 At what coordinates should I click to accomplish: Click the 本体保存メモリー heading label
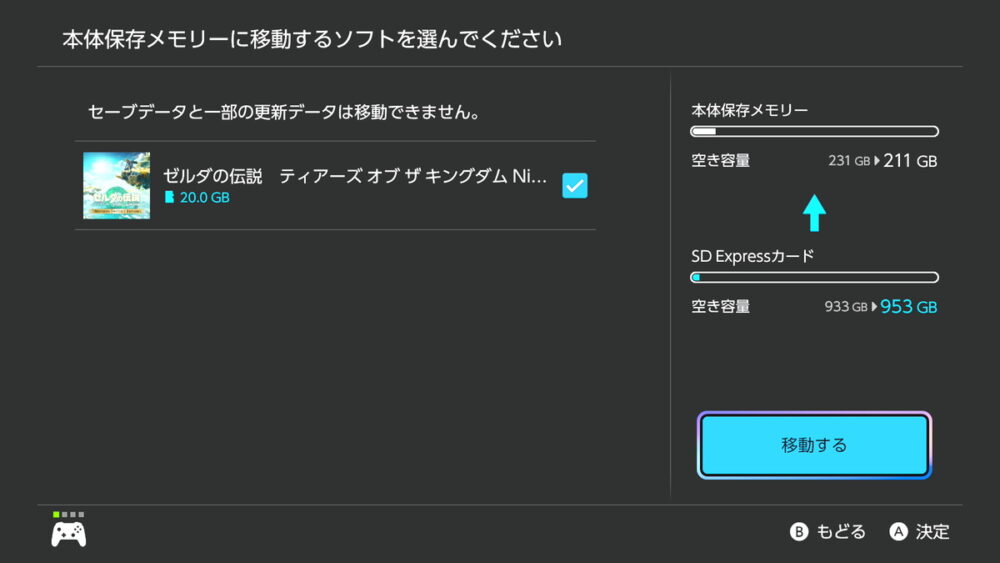coord(749,110)
